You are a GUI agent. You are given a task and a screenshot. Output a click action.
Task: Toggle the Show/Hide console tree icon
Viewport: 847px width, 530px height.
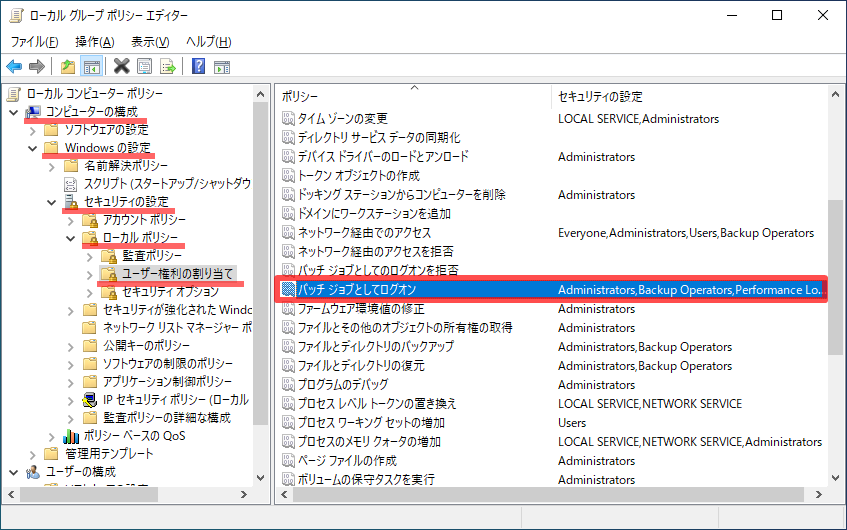[x=91, y=67]
